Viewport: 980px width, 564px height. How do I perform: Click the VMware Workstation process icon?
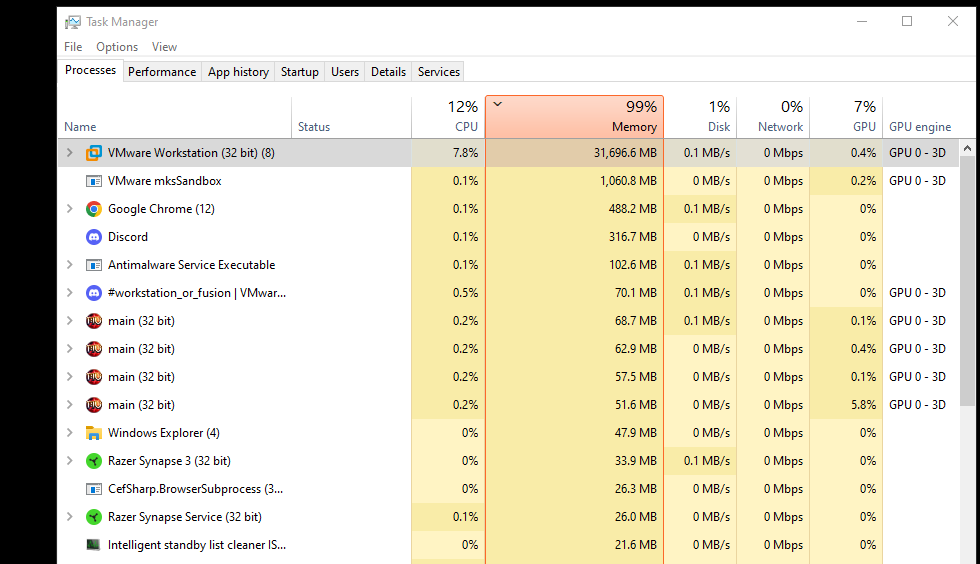click(x=94, y=153)
